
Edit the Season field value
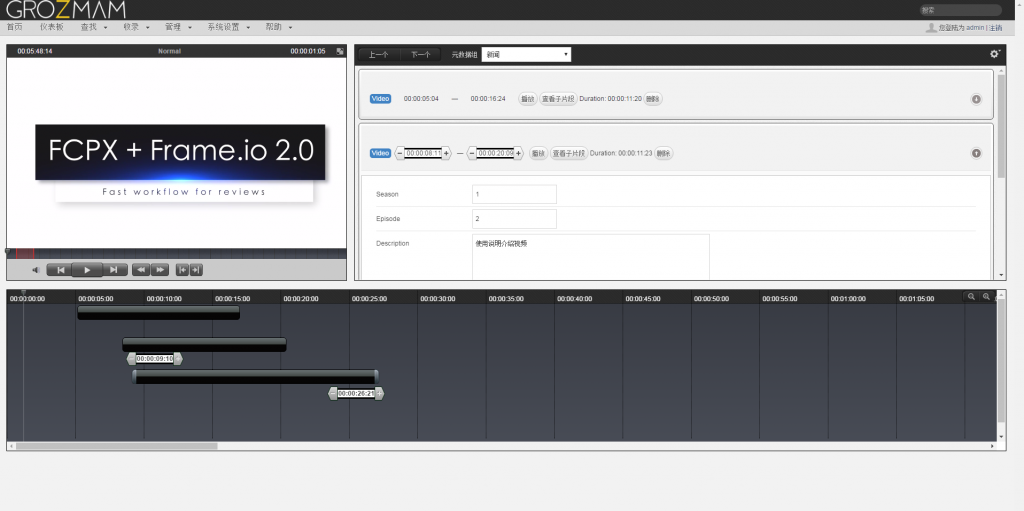tap(514, 194)
